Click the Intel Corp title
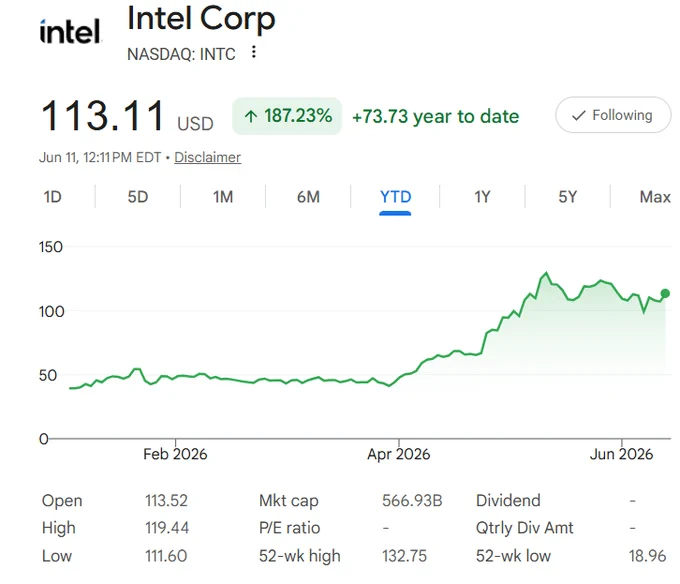This screenshot has height=584, width=680. pos(201,20)
